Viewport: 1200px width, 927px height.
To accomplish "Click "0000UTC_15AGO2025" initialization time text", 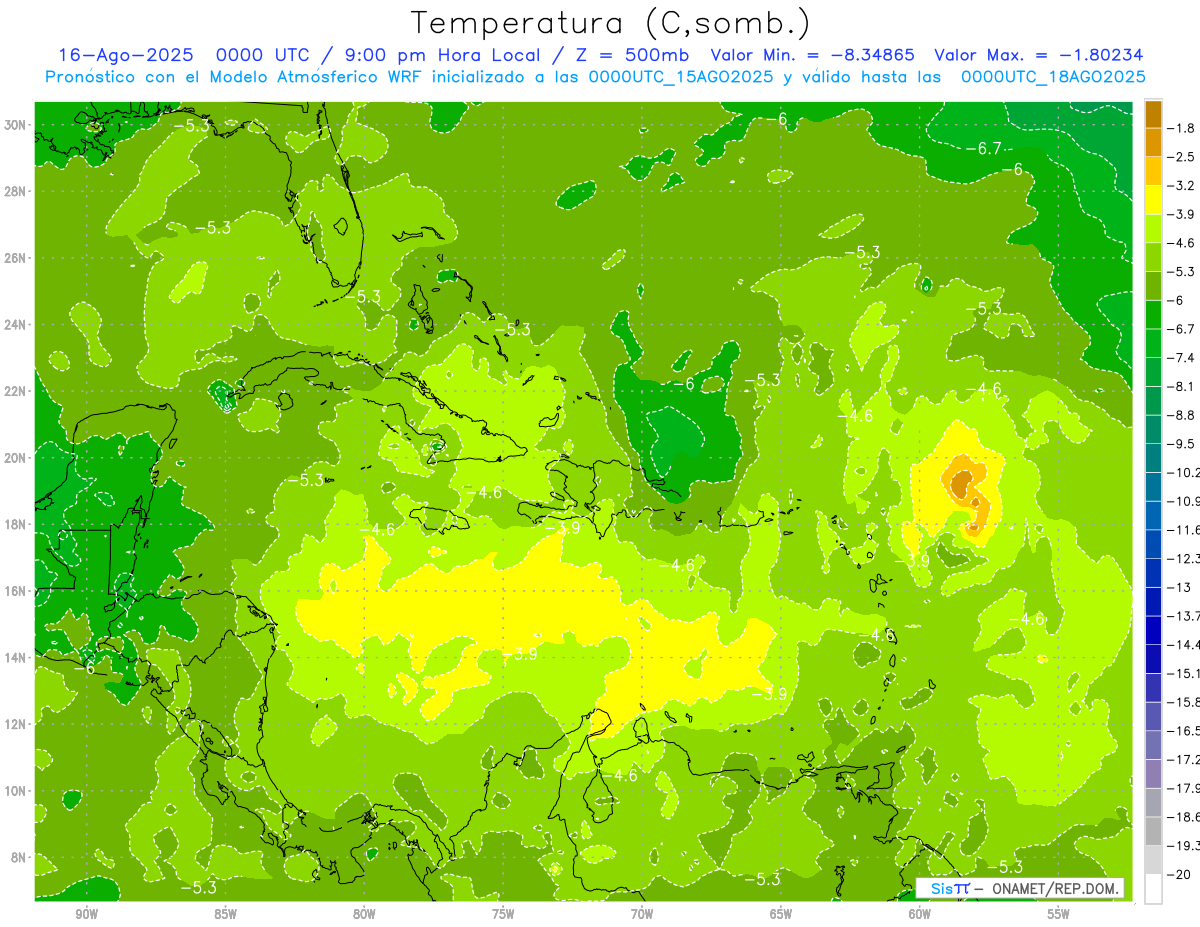I will click(x=680, y=77).
